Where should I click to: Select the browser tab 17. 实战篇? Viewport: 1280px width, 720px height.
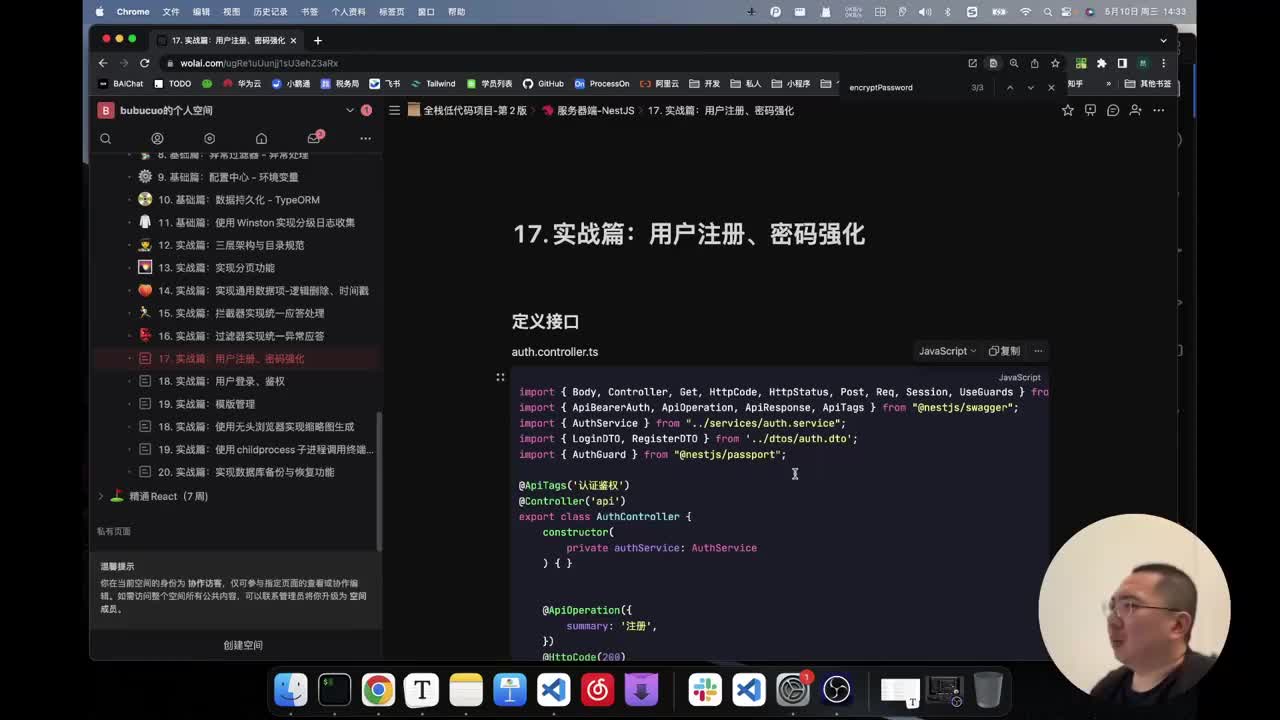[228, 40]
